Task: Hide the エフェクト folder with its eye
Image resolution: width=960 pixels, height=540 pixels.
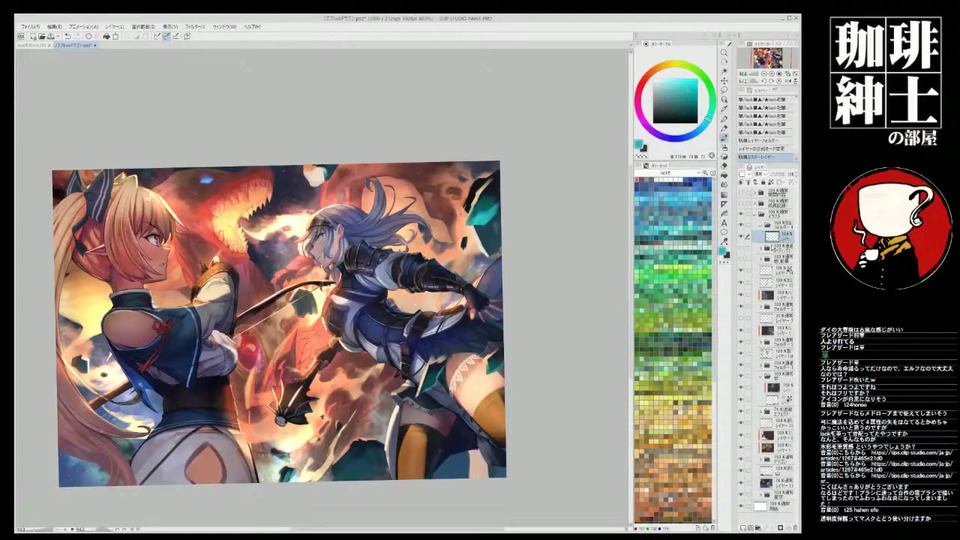Action: tap(741, 411)
